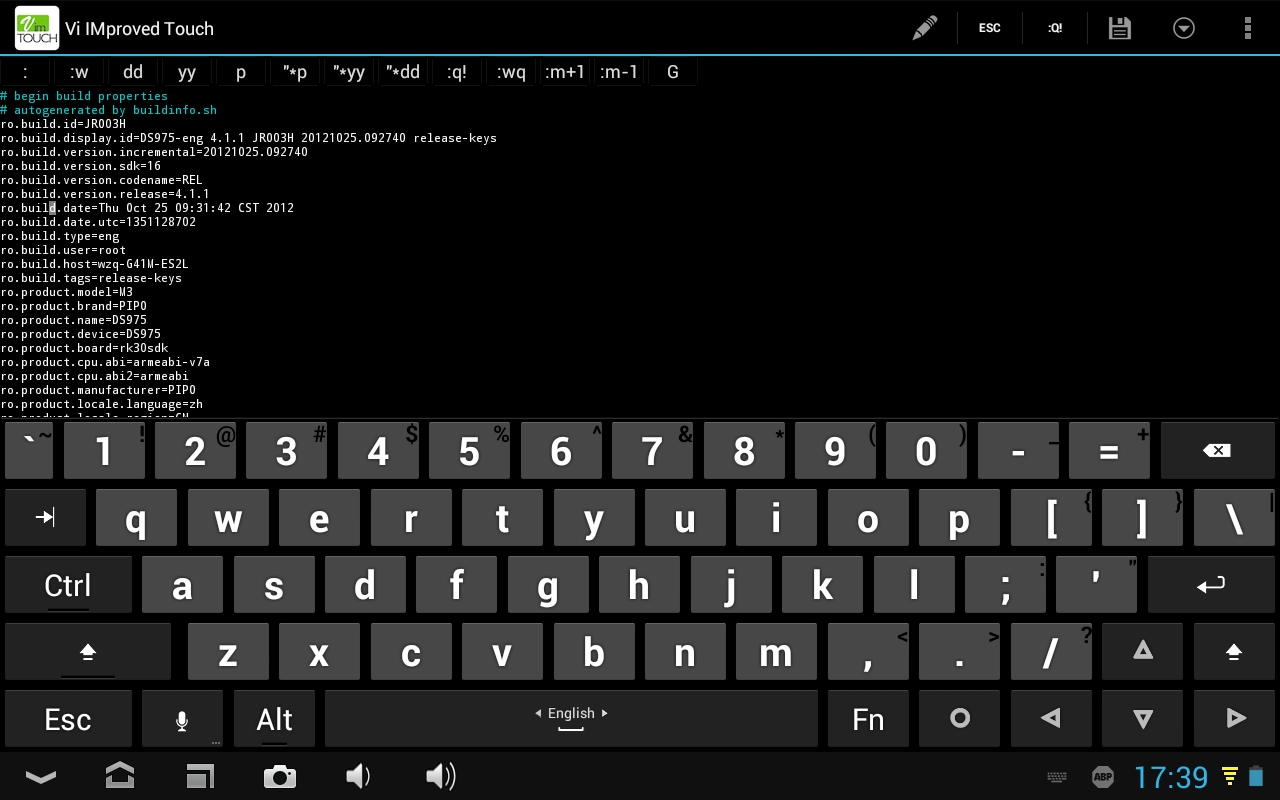This screenshot has width=1280, height=800.
Task: Open the recent apps button
Action: (x=200, y=776)
